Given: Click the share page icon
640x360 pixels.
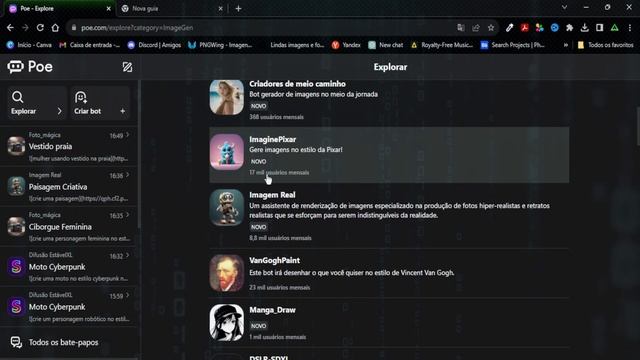Looking at the screenshot, I should (476, 28).
